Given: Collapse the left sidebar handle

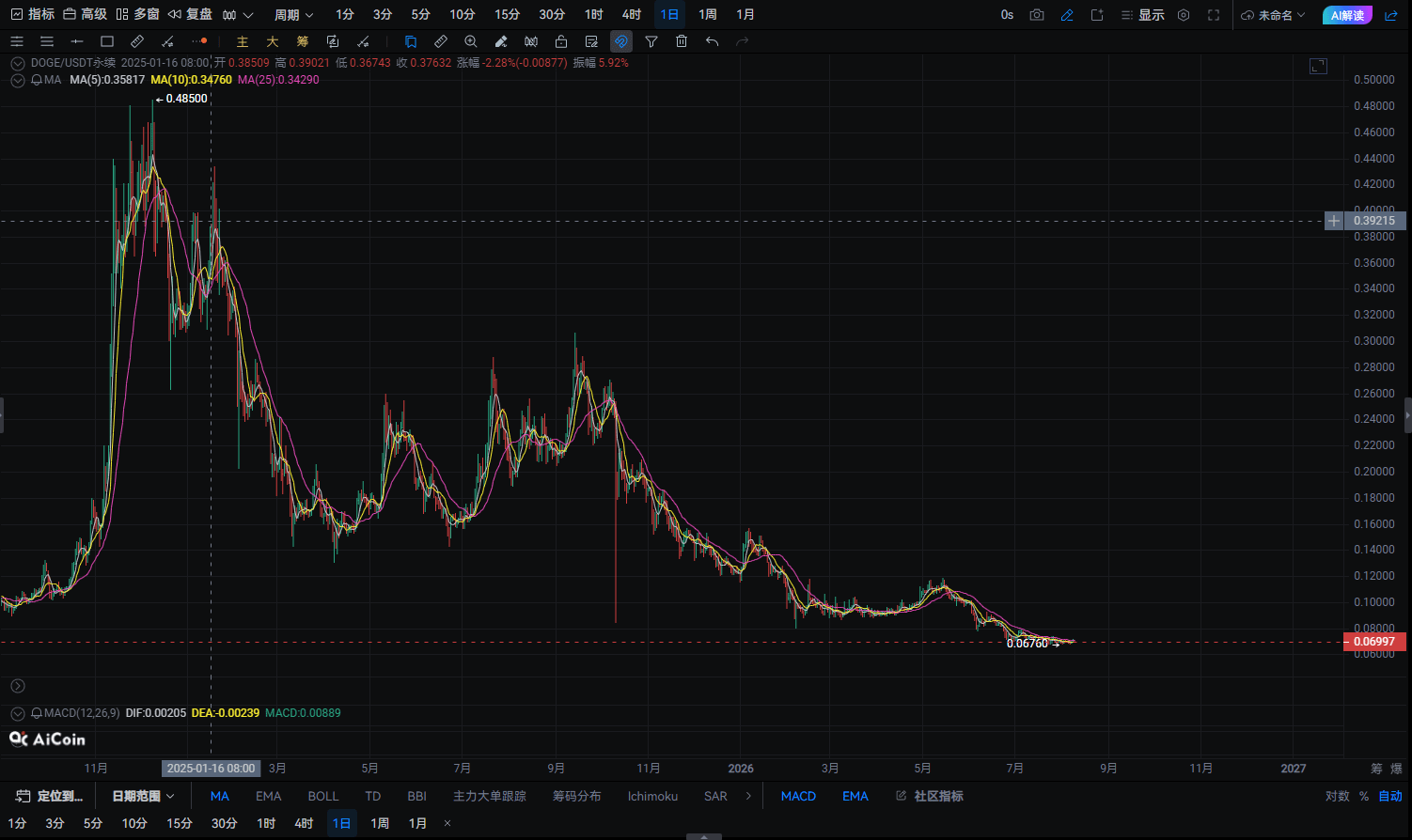Looking at the screenshot, I should pos(2,414).
